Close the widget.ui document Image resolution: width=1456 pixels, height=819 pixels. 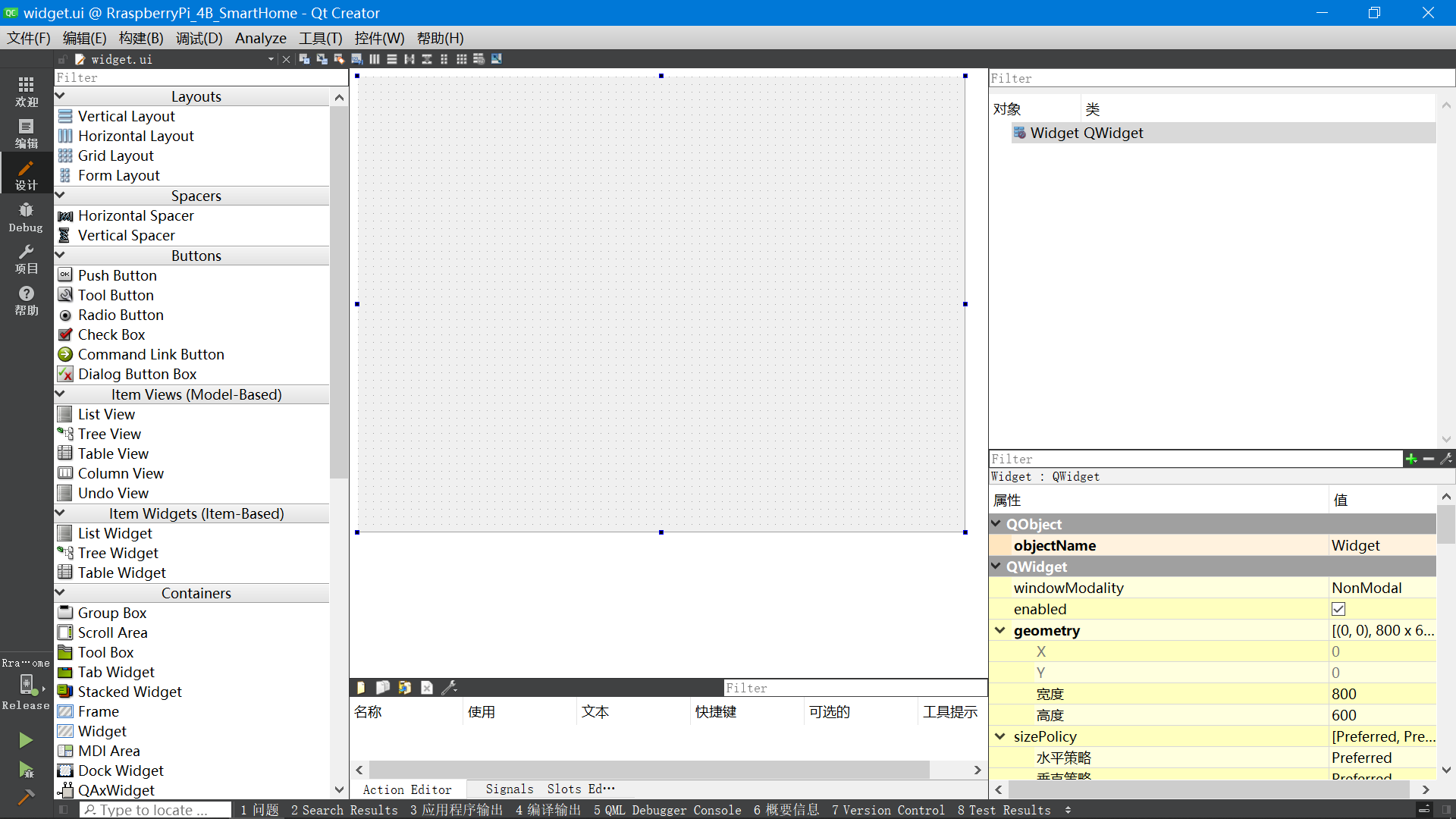pyautogui.click(x=286, y=59)
